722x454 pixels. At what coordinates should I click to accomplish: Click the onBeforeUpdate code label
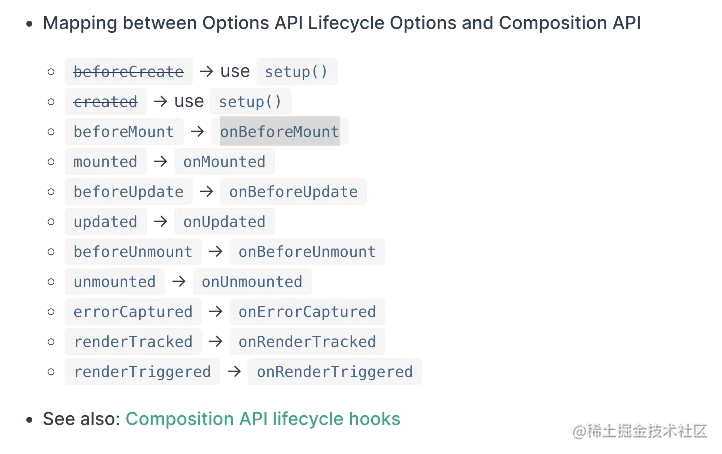293,192
